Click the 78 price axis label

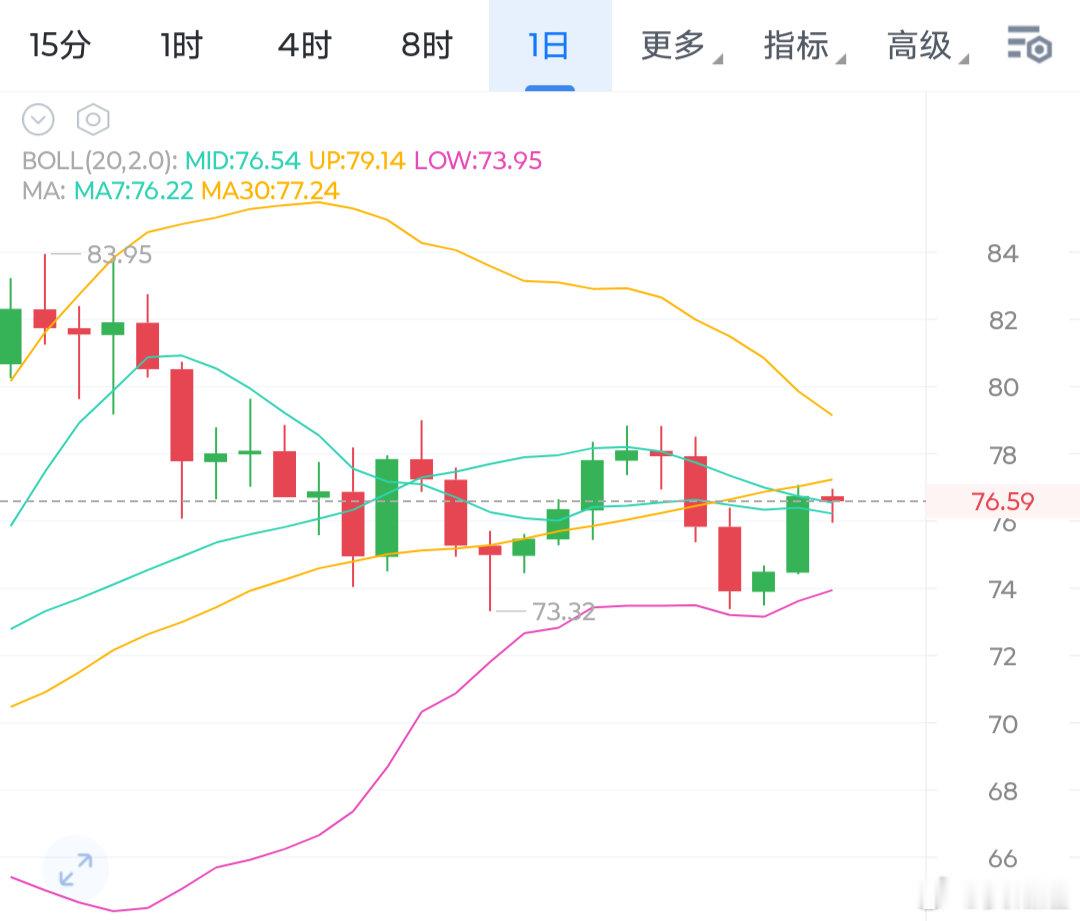click(x=1002, y=455)
